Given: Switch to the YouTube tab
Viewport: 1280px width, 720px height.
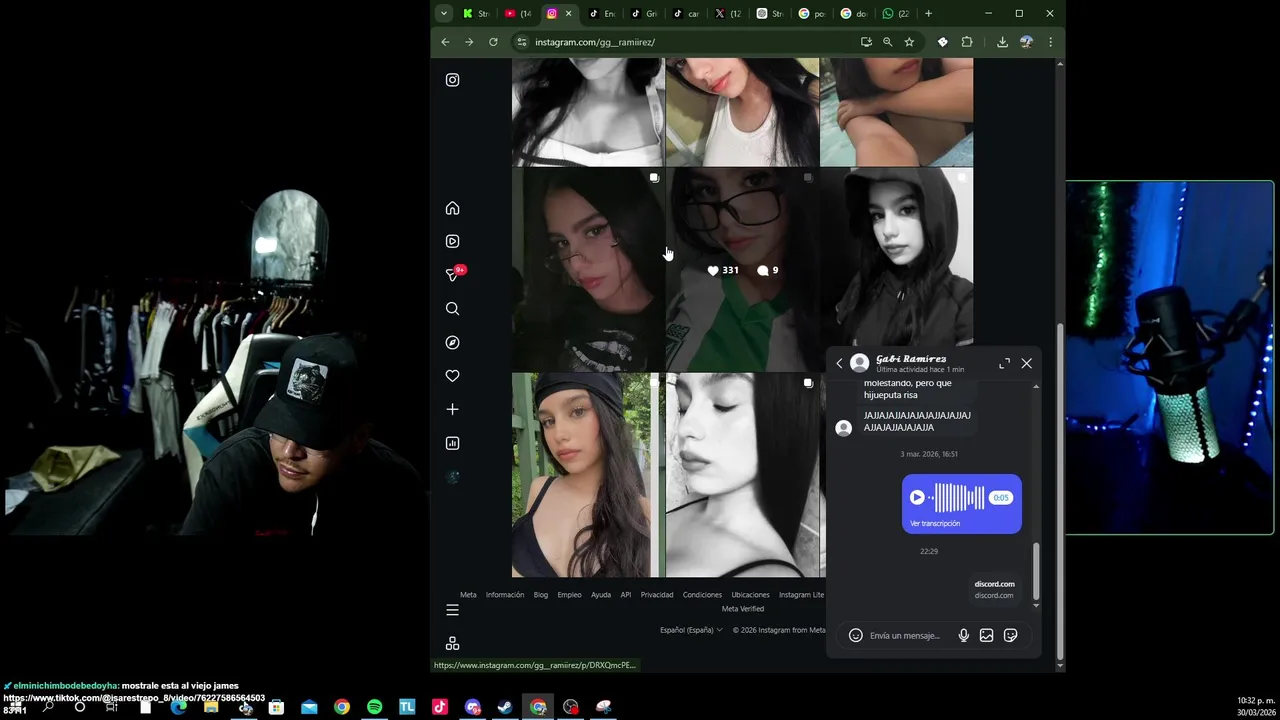Looking at the screenshot, I should coord(518,13).
